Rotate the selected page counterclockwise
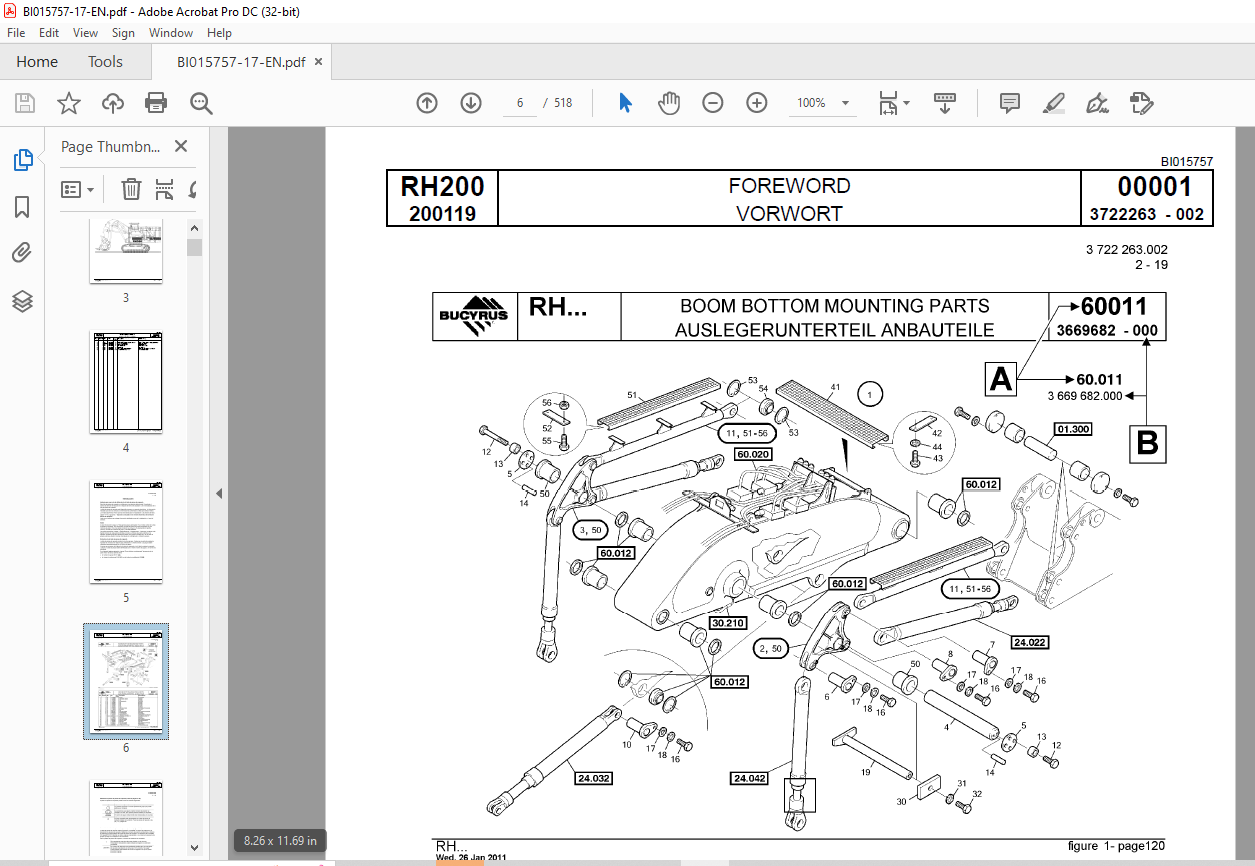The image size is (1255, 866). coord(192,189)
